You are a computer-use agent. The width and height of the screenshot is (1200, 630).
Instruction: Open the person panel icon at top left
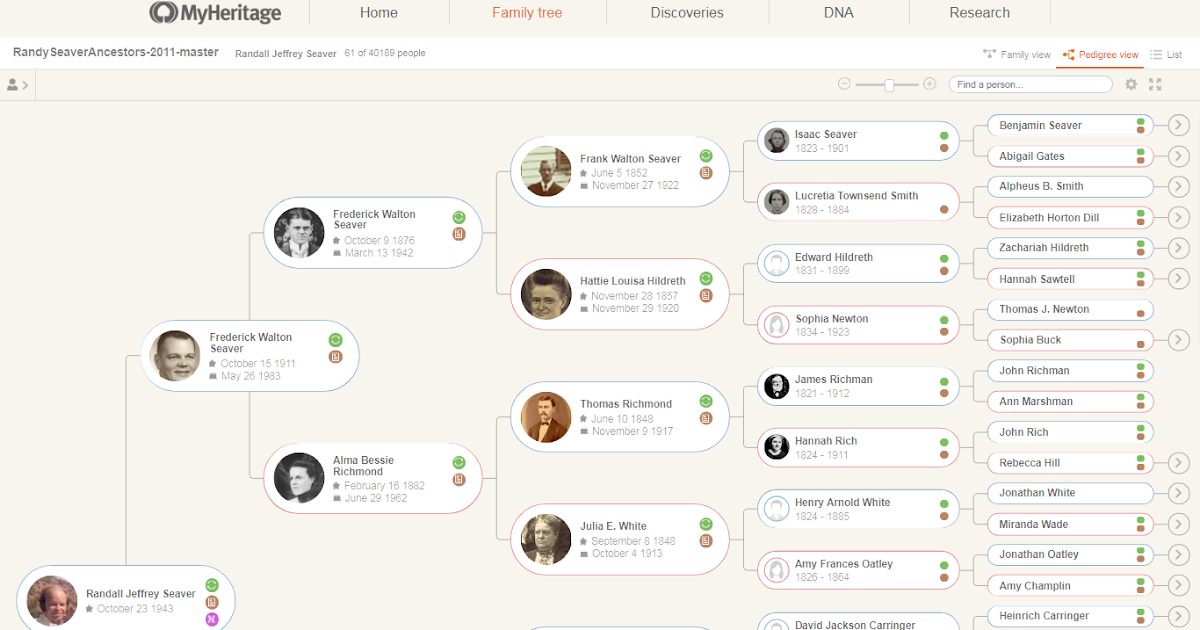pyautogui.click(x=15, y=84)
